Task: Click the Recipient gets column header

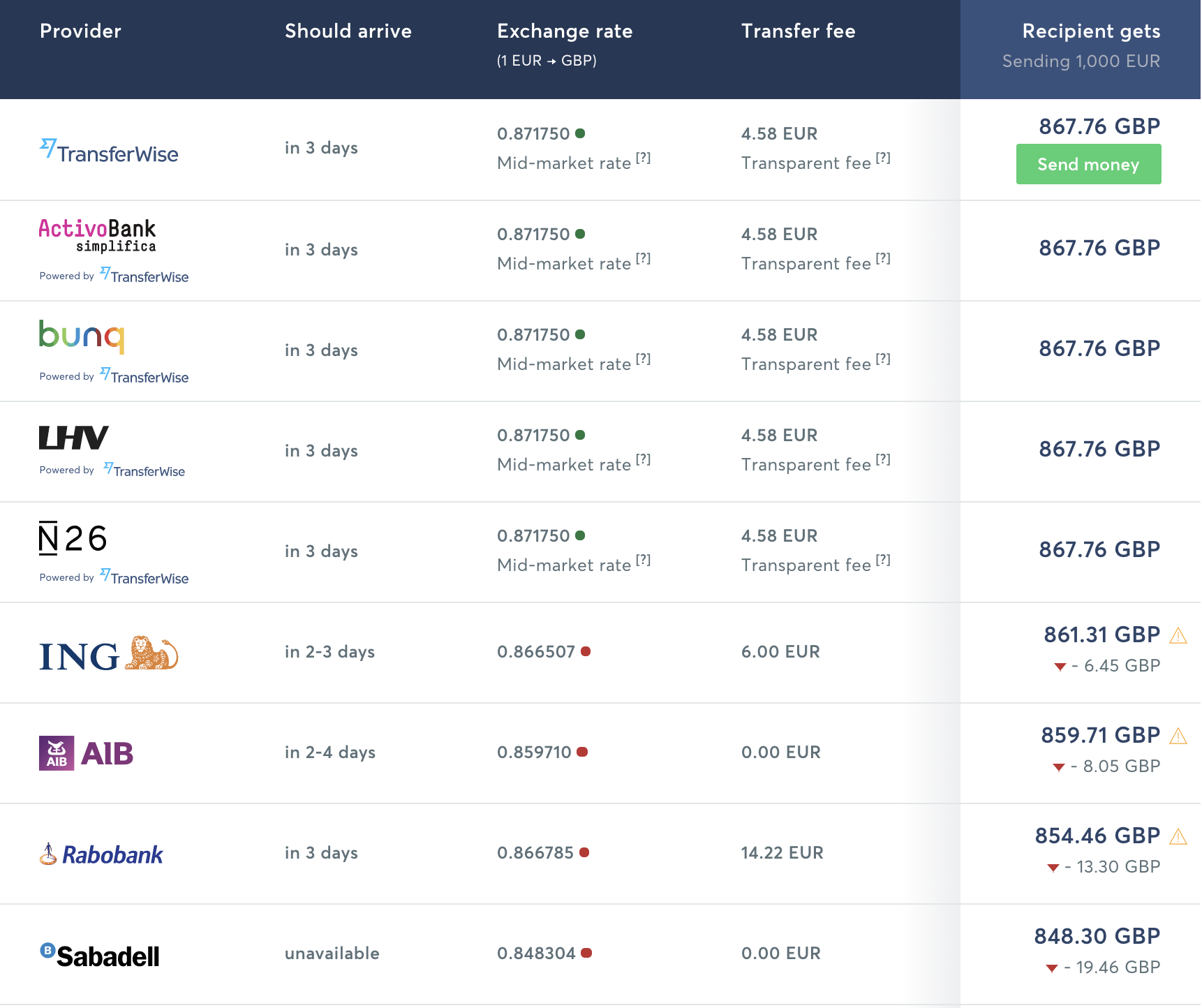Action: pos(1090,31)
